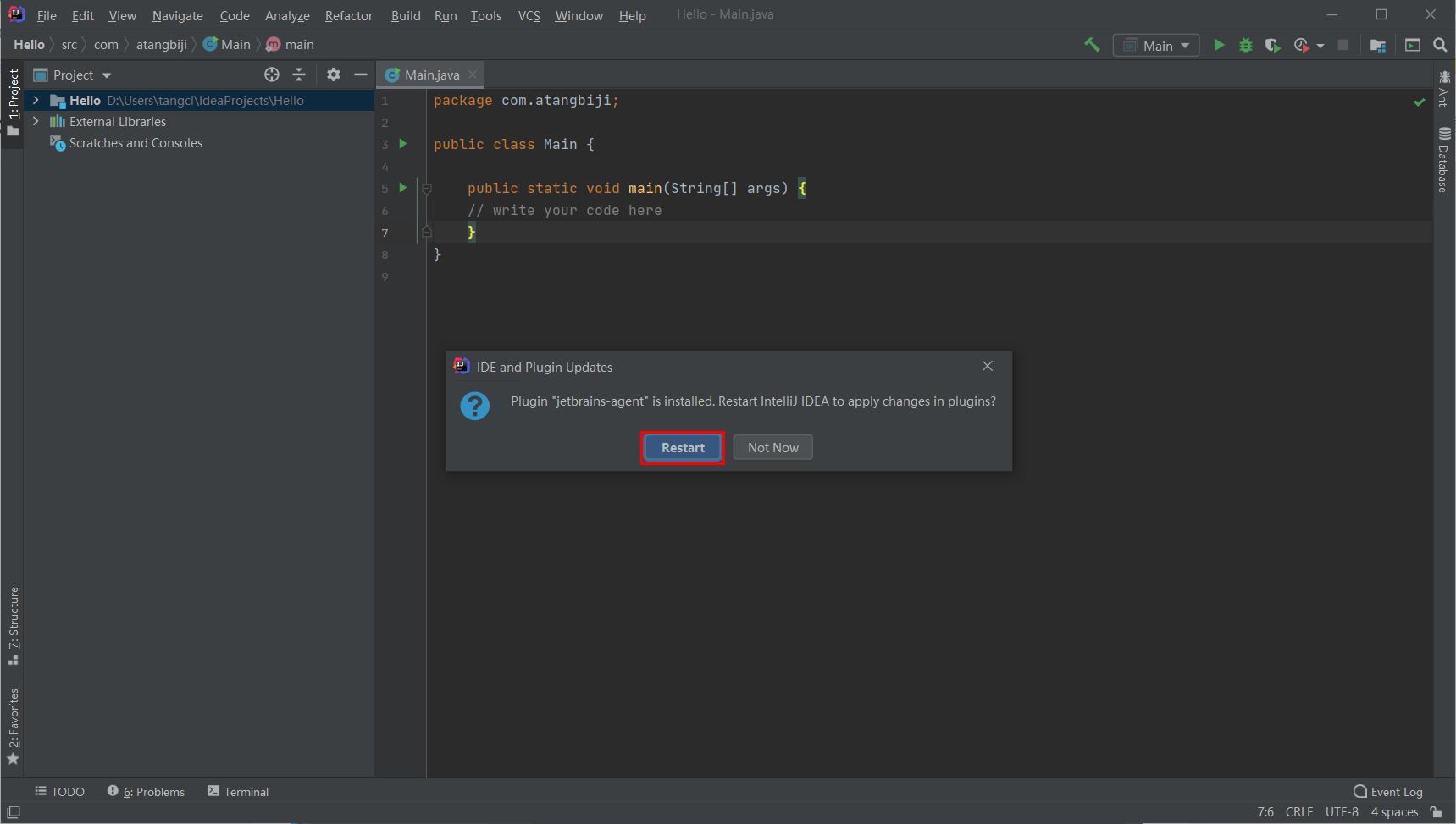Image resolution: width=1456 pixels, height=824 pixels.
Task: Open the Main run configuration dropdown
Action: [1156, 46]
